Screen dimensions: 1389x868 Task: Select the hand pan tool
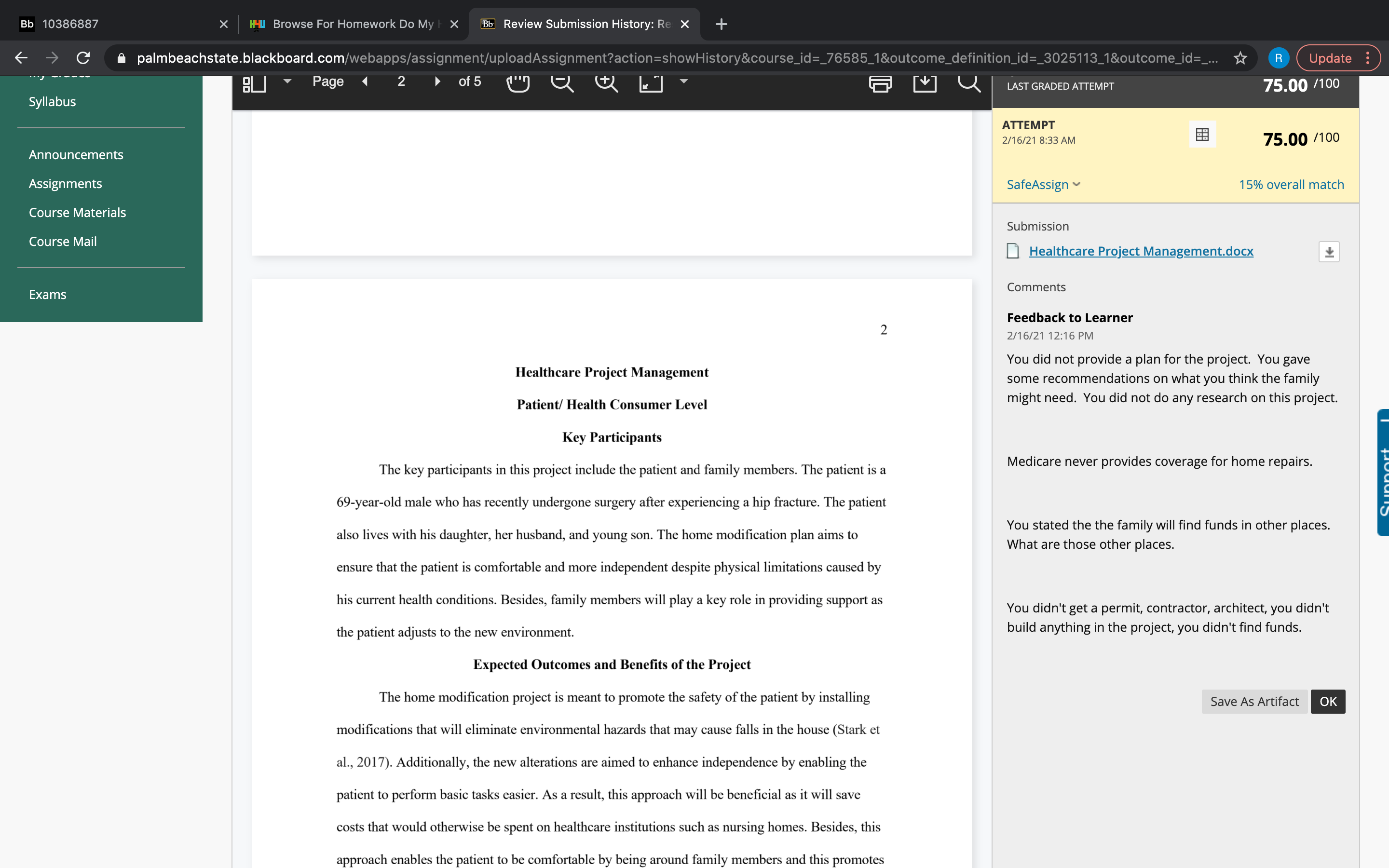point(517,83)
